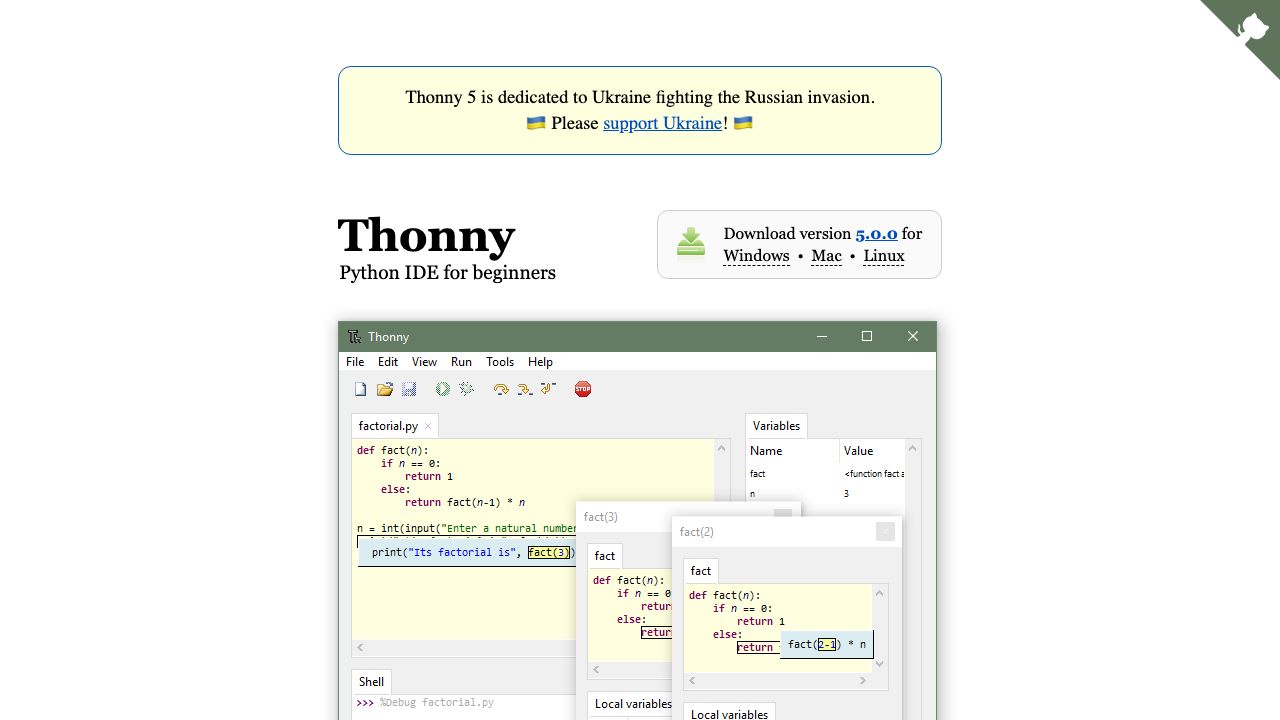Choose the Mac download link
1280x720 pixels.
826,256
